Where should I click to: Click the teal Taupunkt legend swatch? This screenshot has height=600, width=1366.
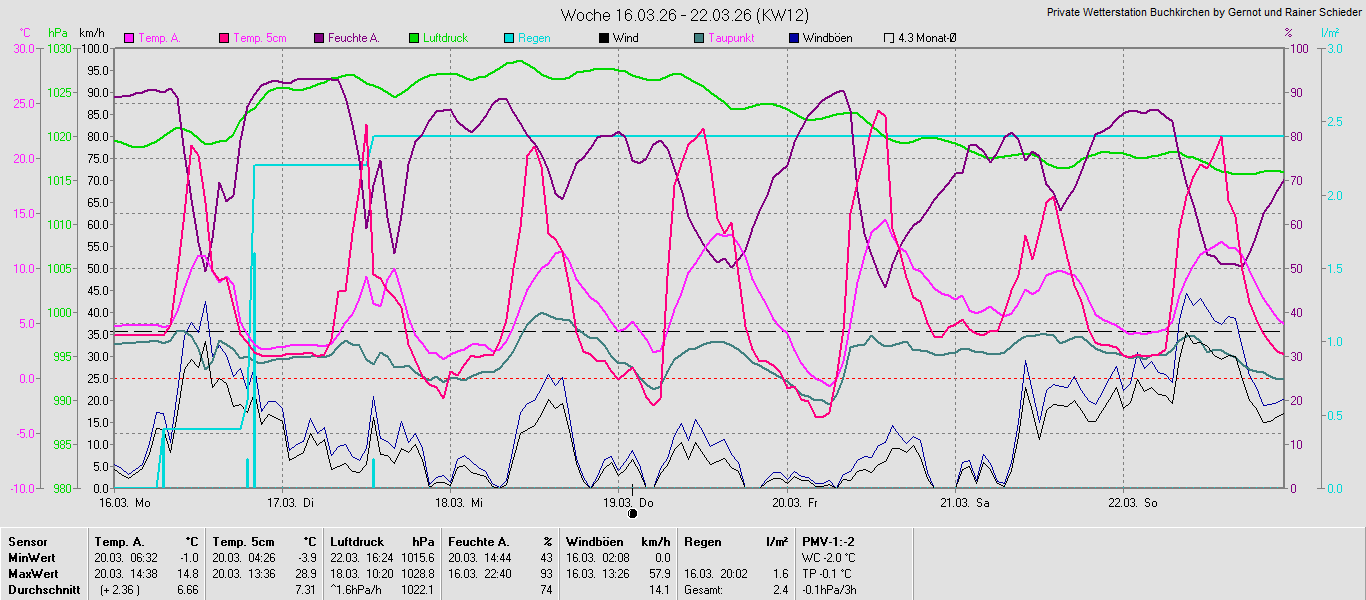coord(699,38)
